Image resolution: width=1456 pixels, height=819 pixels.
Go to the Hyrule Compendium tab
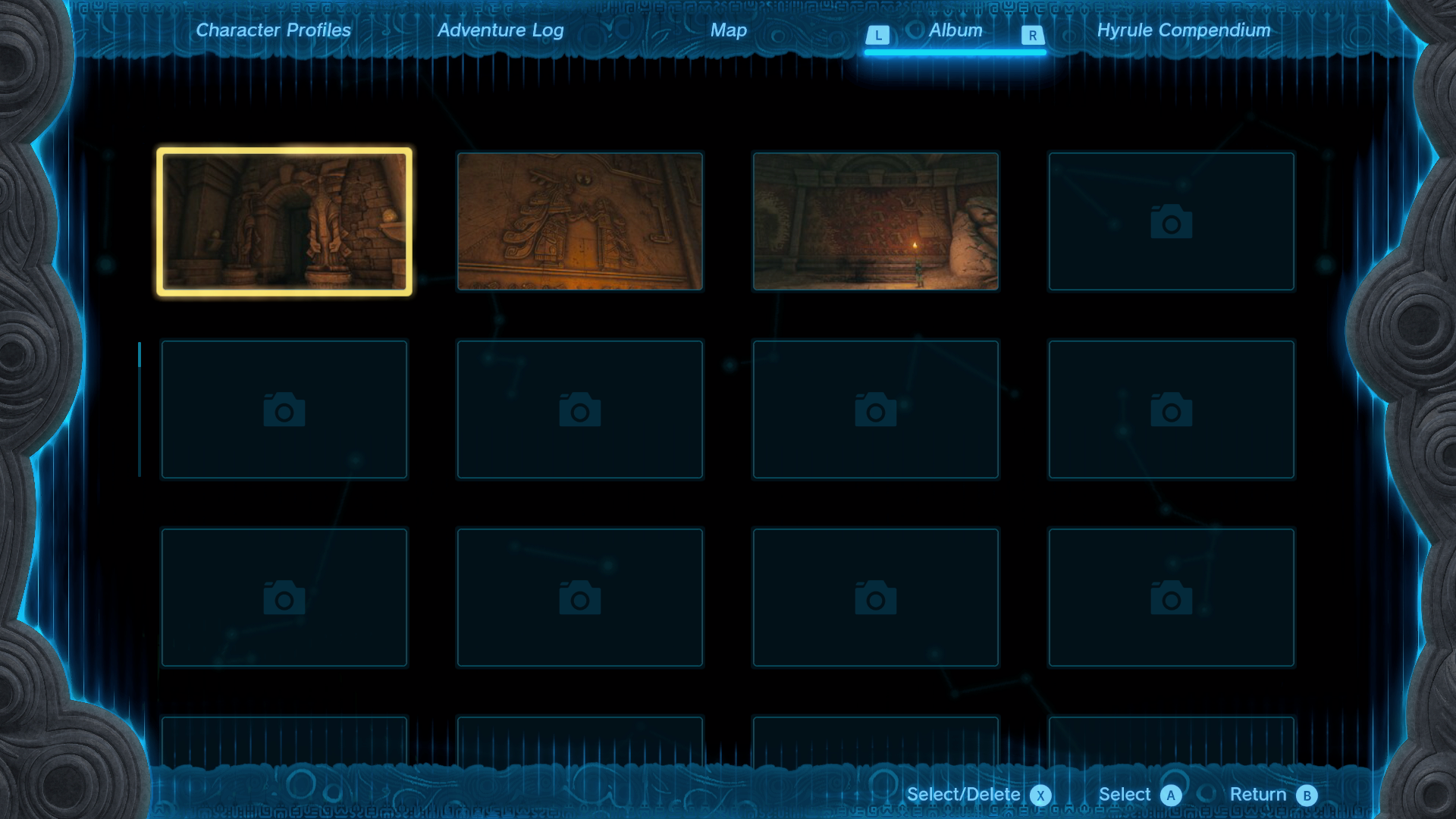coord(1183,30)
